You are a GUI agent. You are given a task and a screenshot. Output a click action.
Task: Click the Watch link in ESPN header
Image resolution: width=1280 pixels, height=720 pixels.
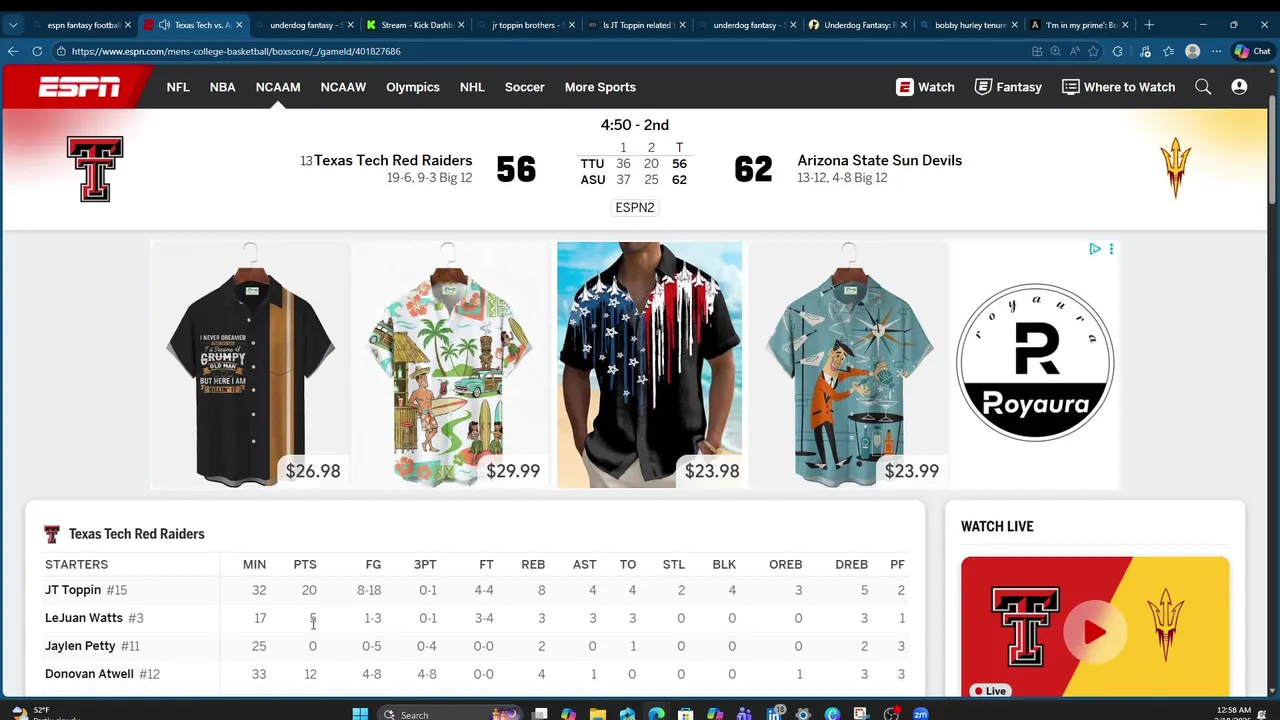coord(925,87)
